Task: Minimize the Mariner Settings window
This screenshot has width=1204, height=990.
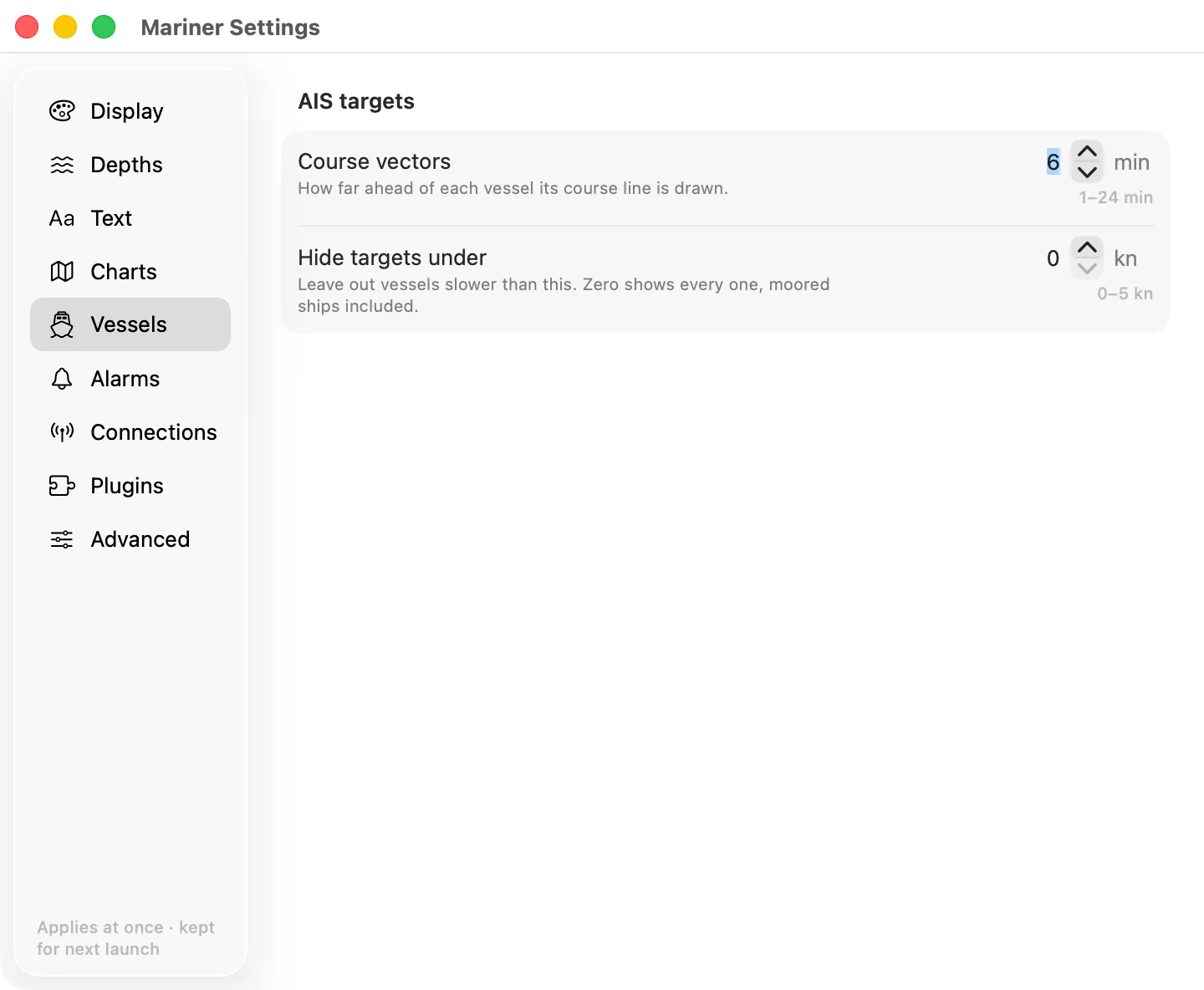Action: (x=65, y=27)
